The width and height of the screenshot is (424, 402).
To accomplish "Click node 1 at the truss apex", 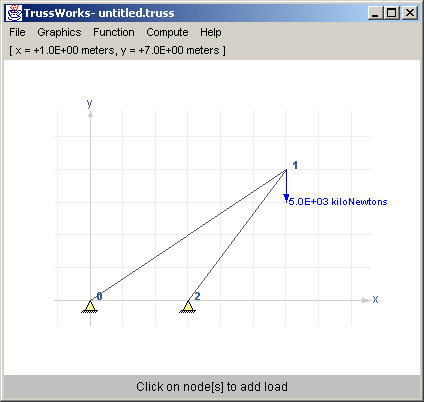I will coord(286,170).
